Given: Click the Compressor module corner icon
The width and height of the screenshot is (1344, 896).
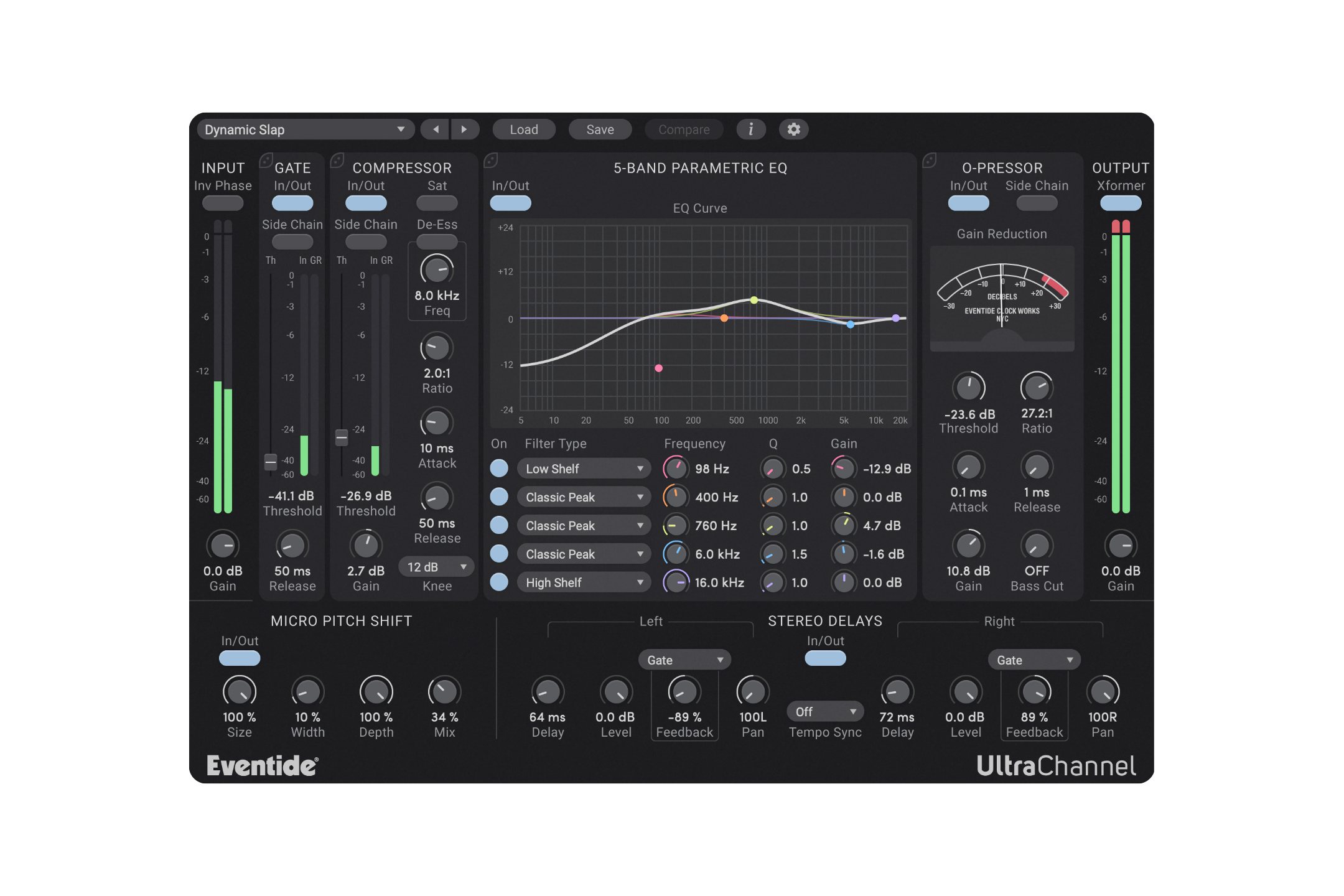Looking at the screenshot, I should (x=337, y=161).
